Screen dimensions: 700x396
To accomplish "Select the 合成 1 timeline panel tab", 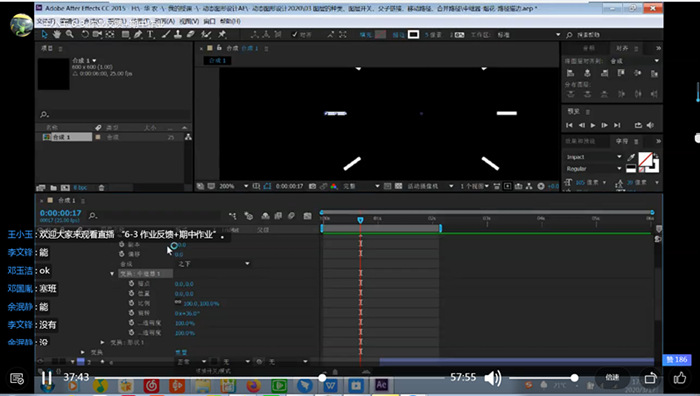I will click(x=67, y=200).
